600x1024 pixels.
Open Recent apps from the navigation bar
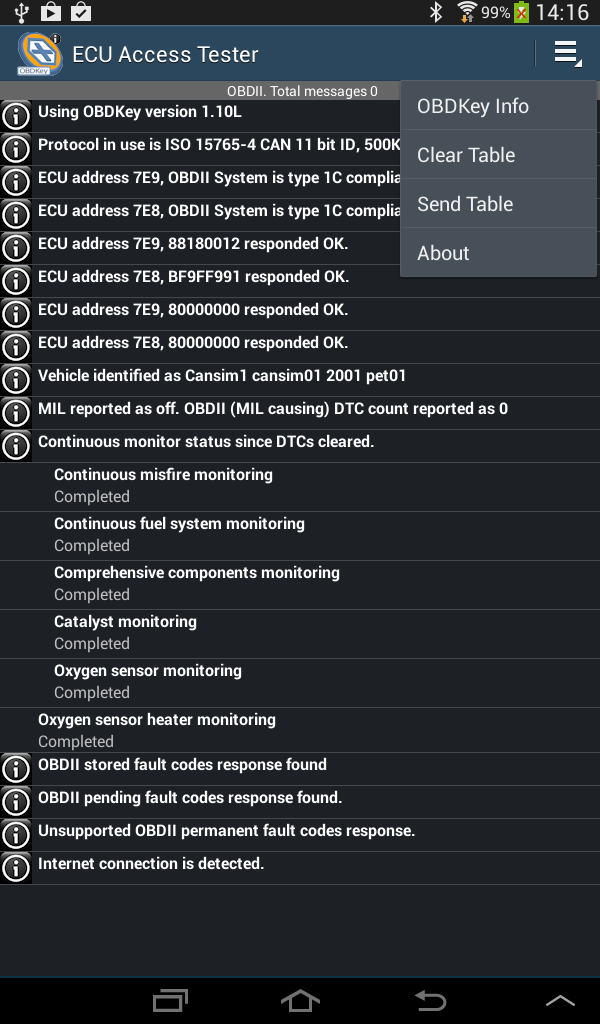(170, 1000)
